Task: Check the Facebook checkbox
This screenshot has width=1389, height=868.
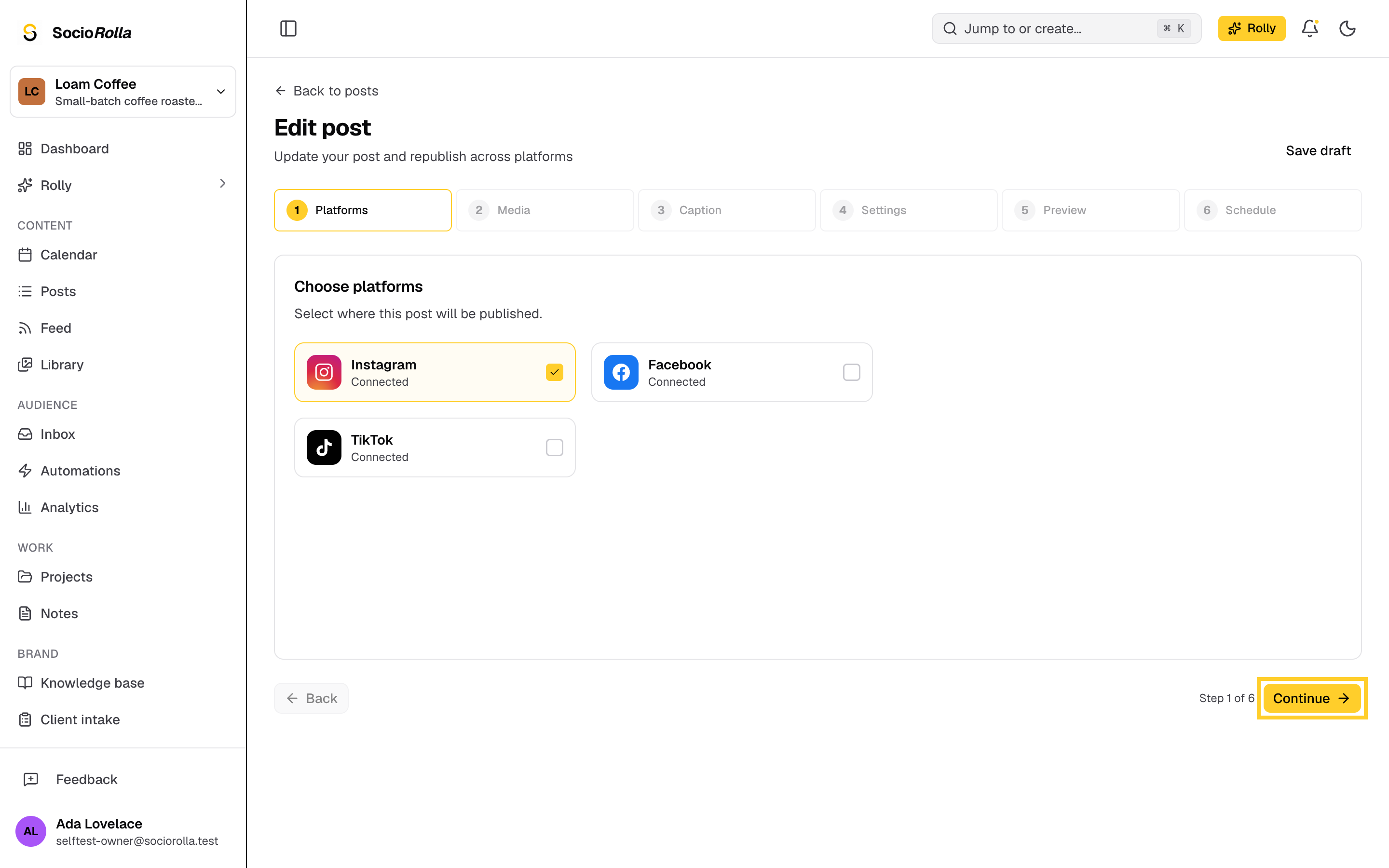Action: pyautogui.click(x=851, y=372)
